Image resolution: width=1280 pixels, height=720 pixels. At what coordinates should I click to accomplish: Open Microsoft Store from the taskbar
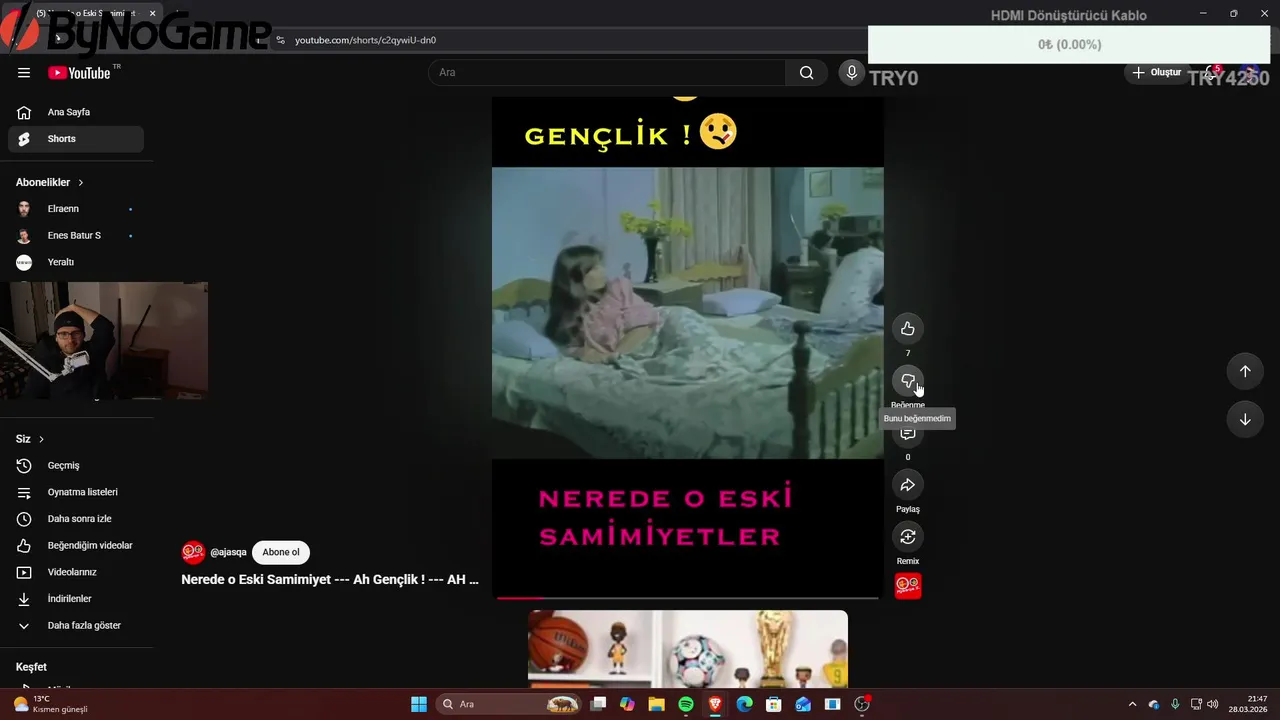[x=773, y=704]
